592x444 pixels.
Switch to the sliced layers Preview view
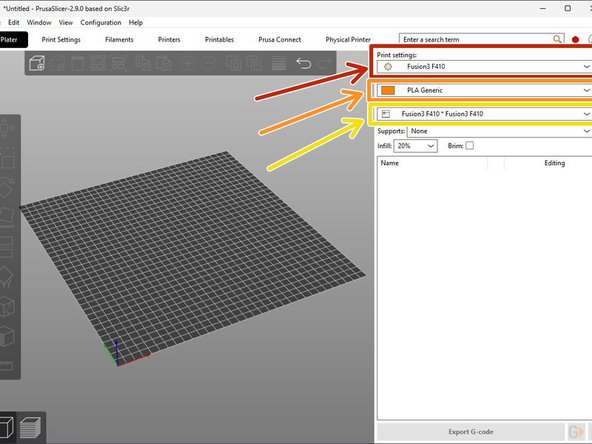pyautogui.click(x=30, y=427)
